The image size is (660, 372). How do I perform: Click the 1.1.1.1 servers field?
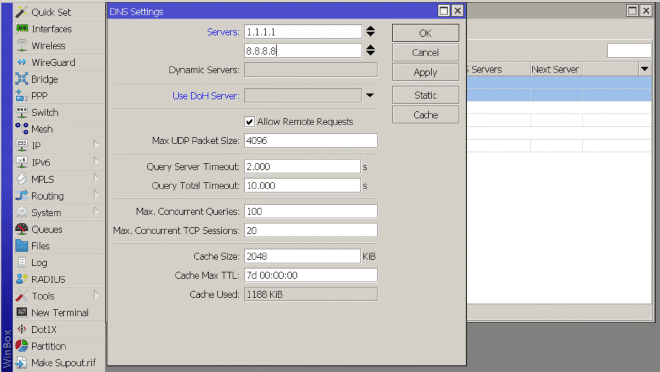click(x=303, y=32)
